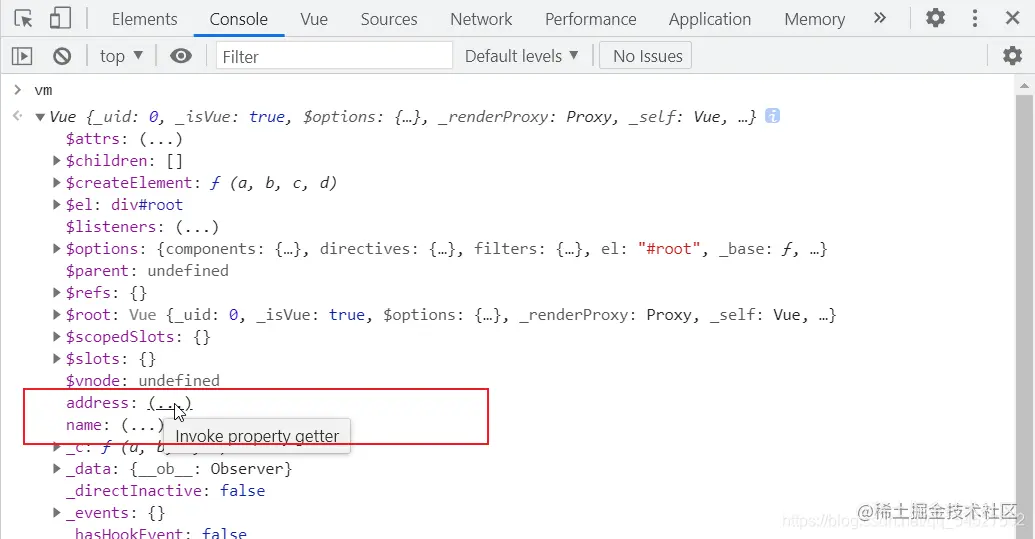Show more tabs with the double chevron

click(x=879, y=18)
